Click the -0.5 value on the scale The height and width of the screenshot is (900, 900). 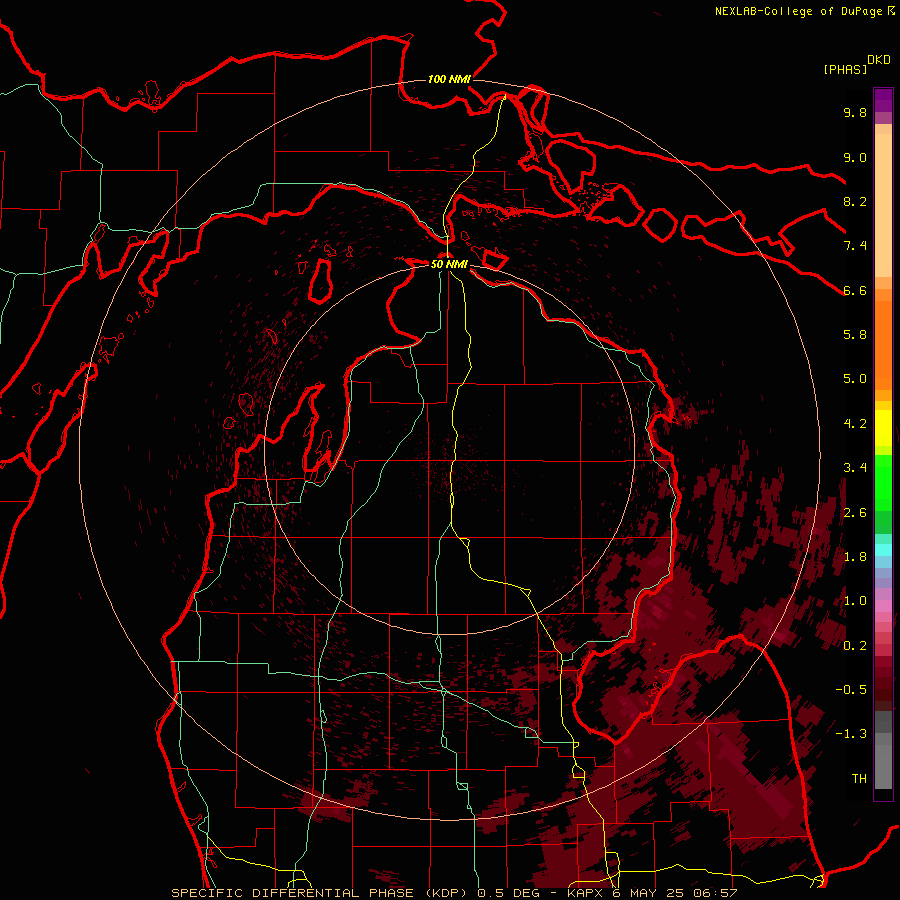click(851, 690)
